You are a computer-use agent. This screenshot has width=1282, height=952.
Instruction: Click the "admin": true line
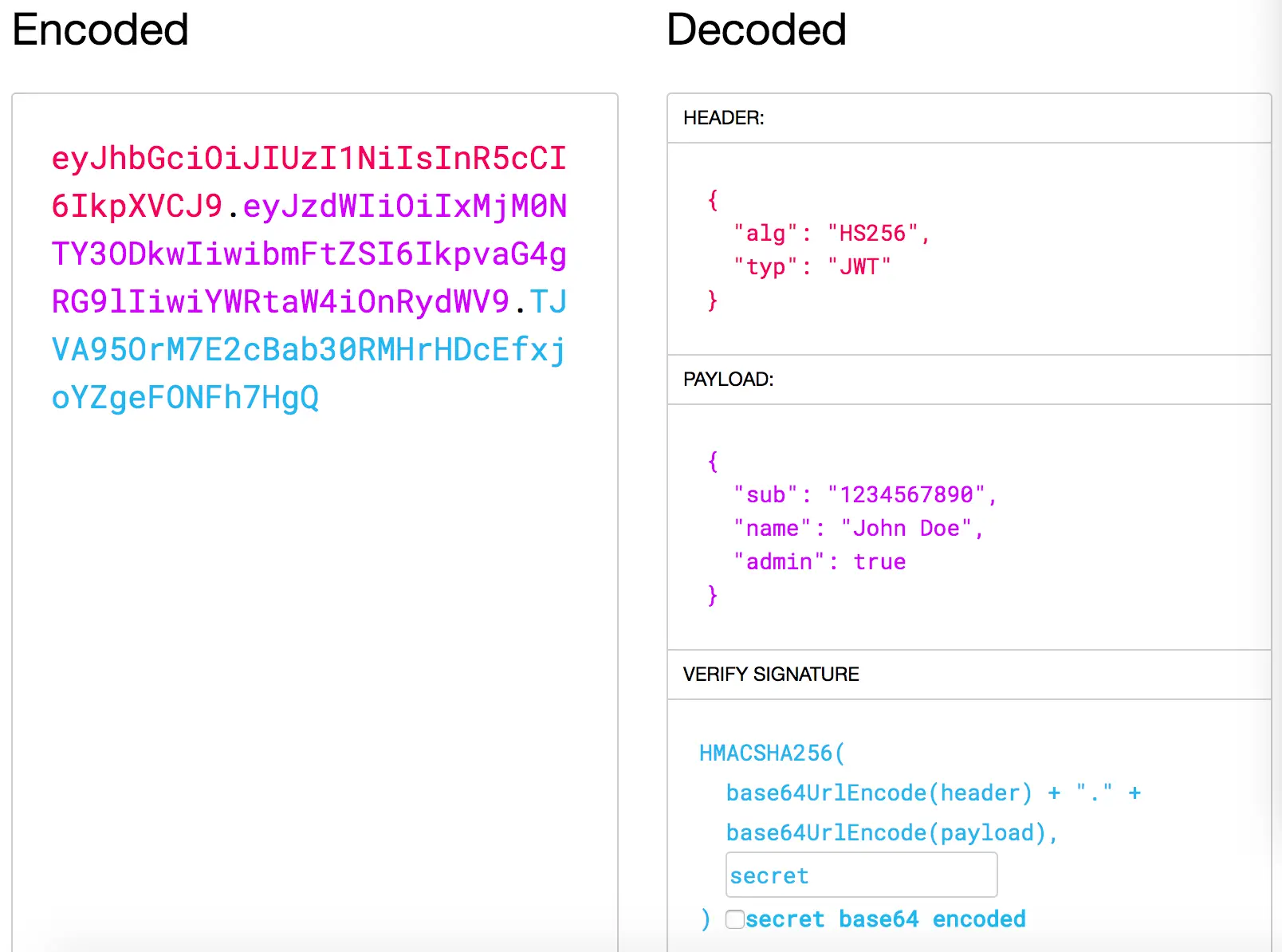tap(819, 561)
